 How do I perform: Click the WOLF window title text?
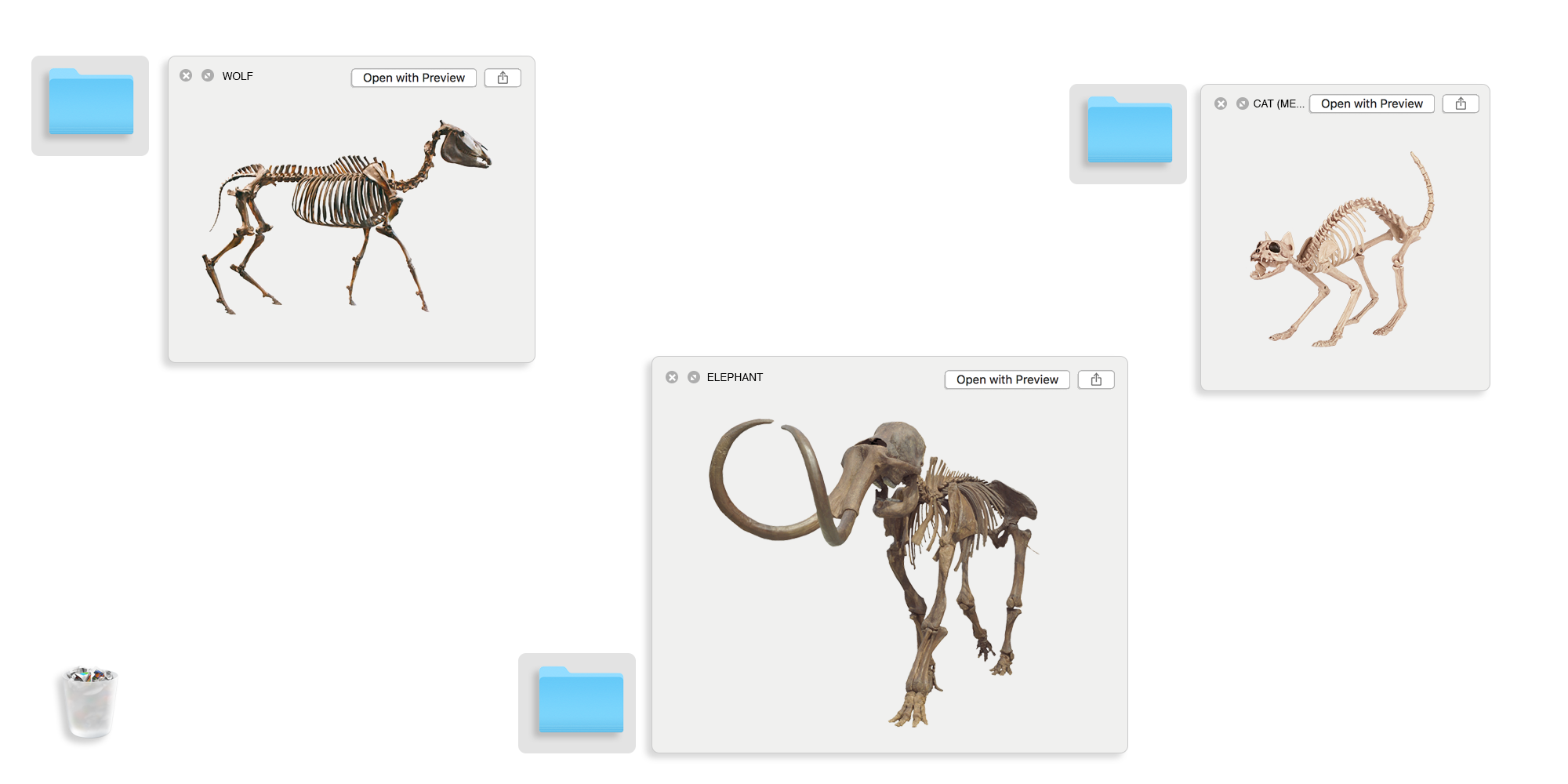tap(238, 76)
